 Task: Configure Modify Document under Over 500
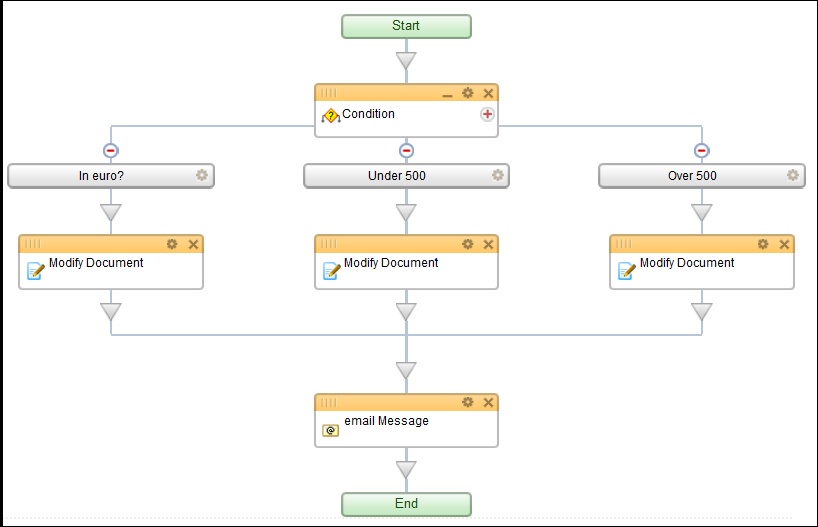tap(763, 244)
